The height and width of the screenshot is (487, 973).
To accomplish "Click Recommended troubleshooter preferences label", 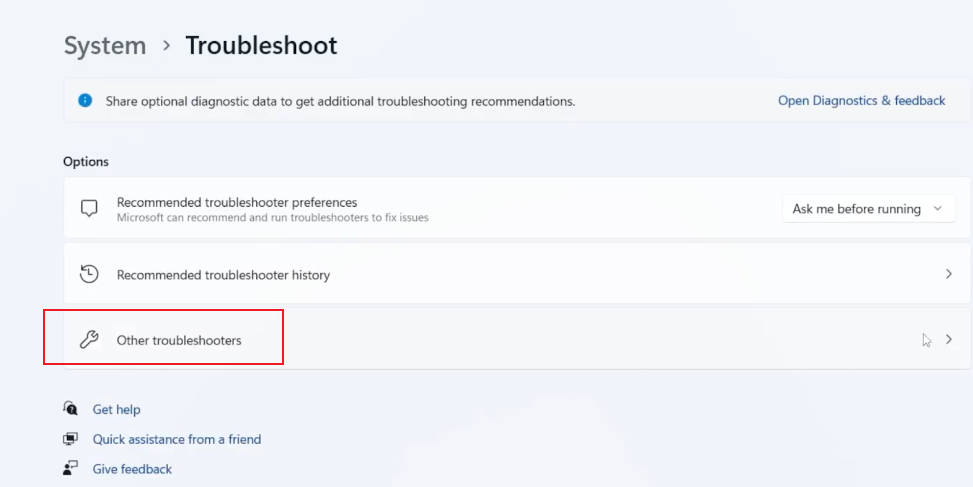I will [237, 202].
